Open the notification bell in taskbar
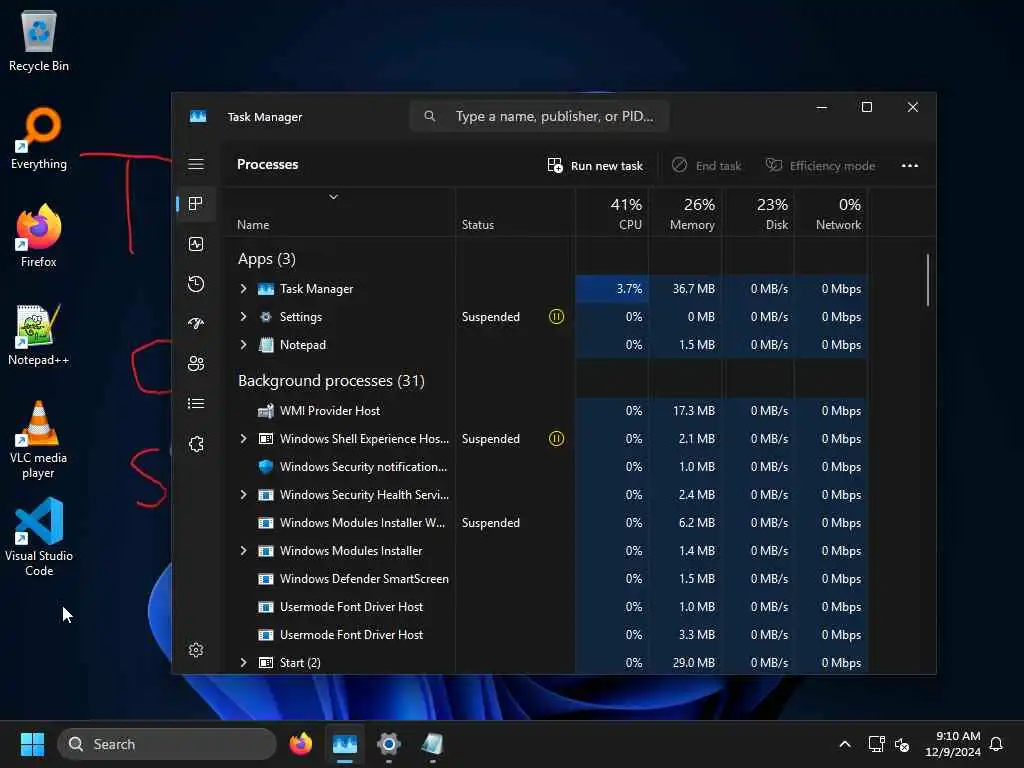Viewport: 1024px width, 768px height. pyautogui.click(x=997, y=744)
